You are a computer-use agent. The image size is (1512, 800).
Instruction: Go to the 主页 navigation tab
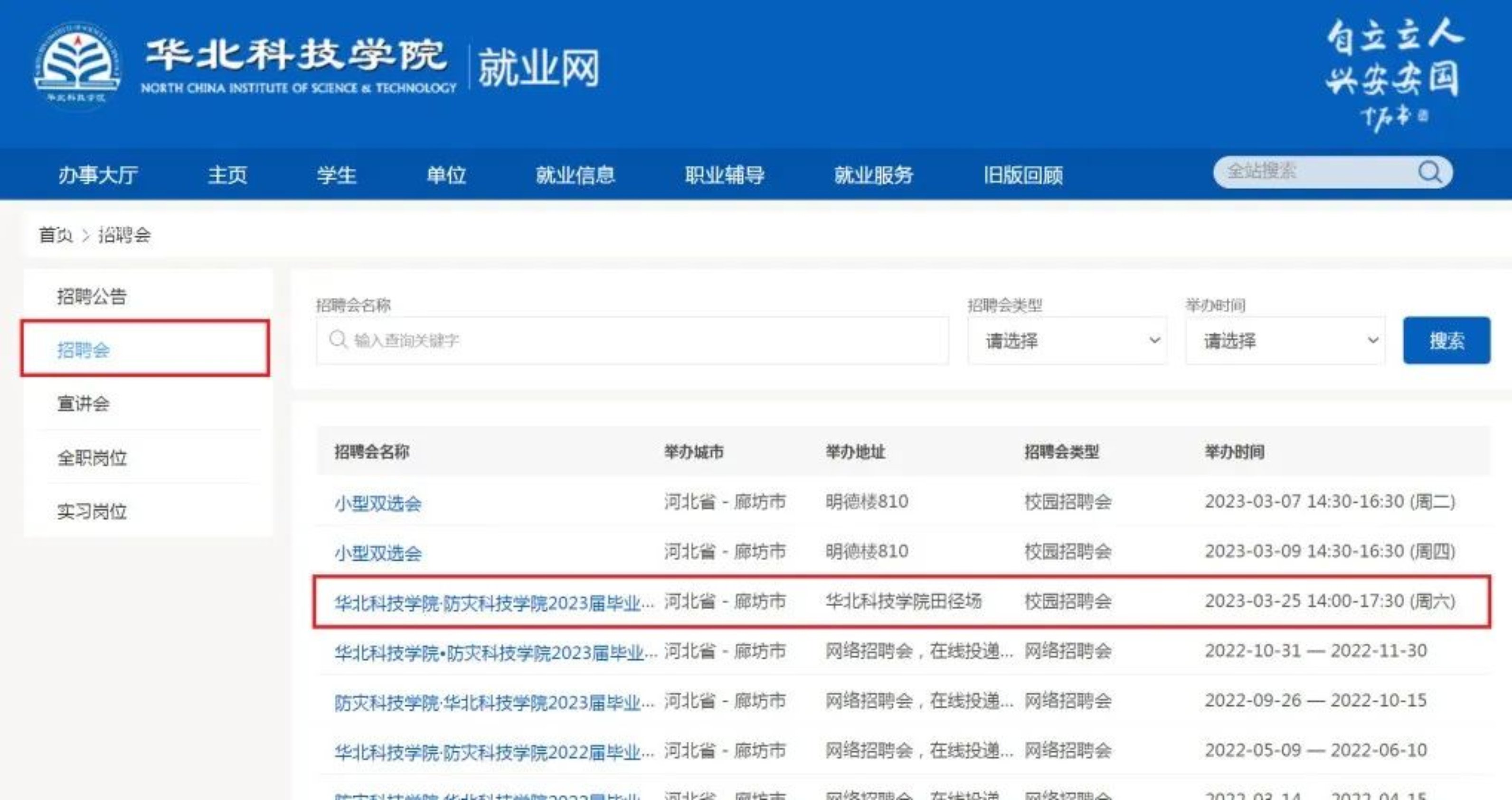(227, 175)
